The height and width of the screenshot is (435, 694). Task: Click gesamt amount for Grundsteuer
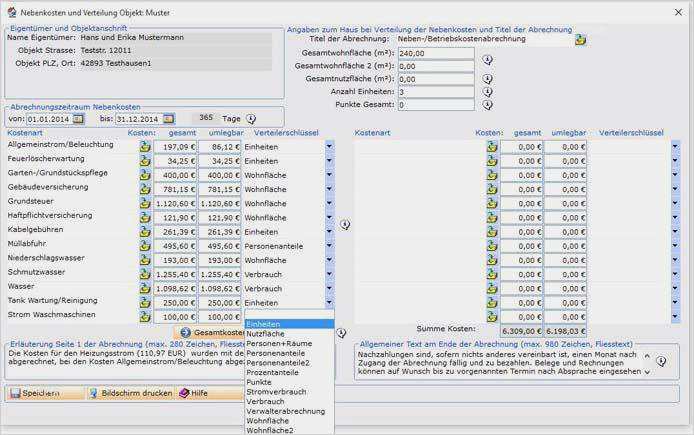(175, 204)
